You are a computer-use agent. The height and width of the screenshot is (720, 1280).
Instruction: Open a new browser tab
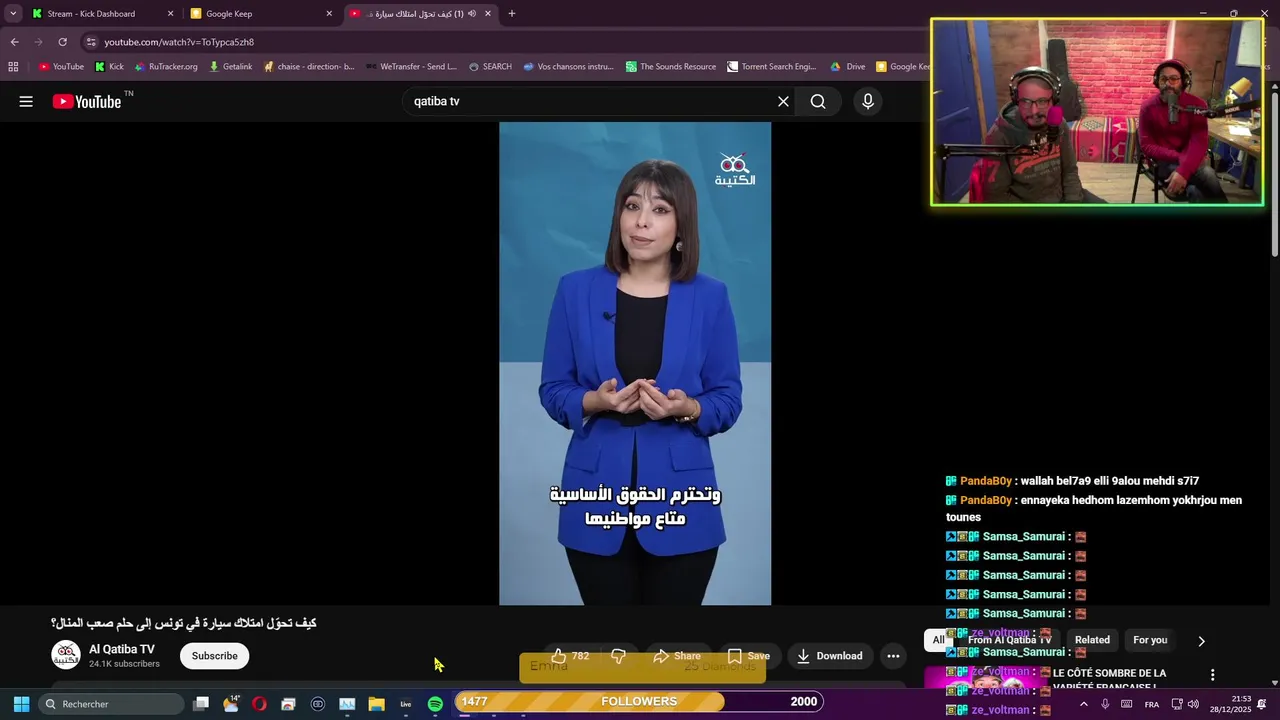point(512,14)
